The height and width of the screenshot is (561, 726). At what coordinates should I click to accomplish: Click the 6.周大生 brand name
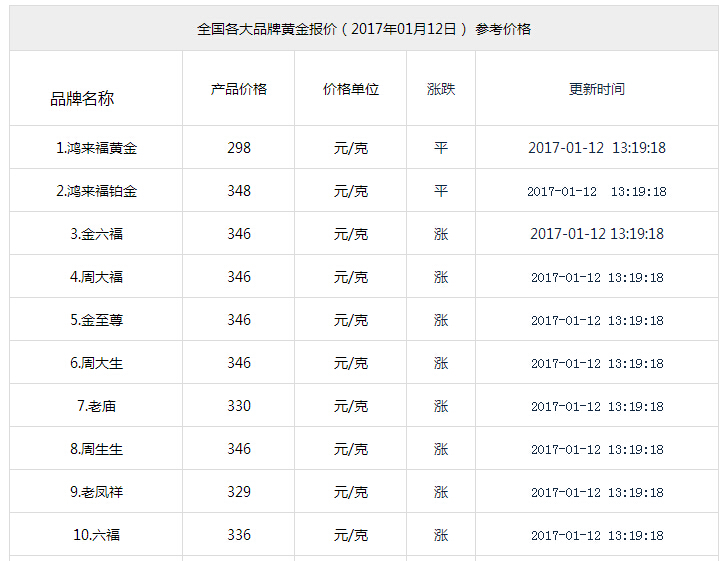pyautogui.click(x=96, y=363)
